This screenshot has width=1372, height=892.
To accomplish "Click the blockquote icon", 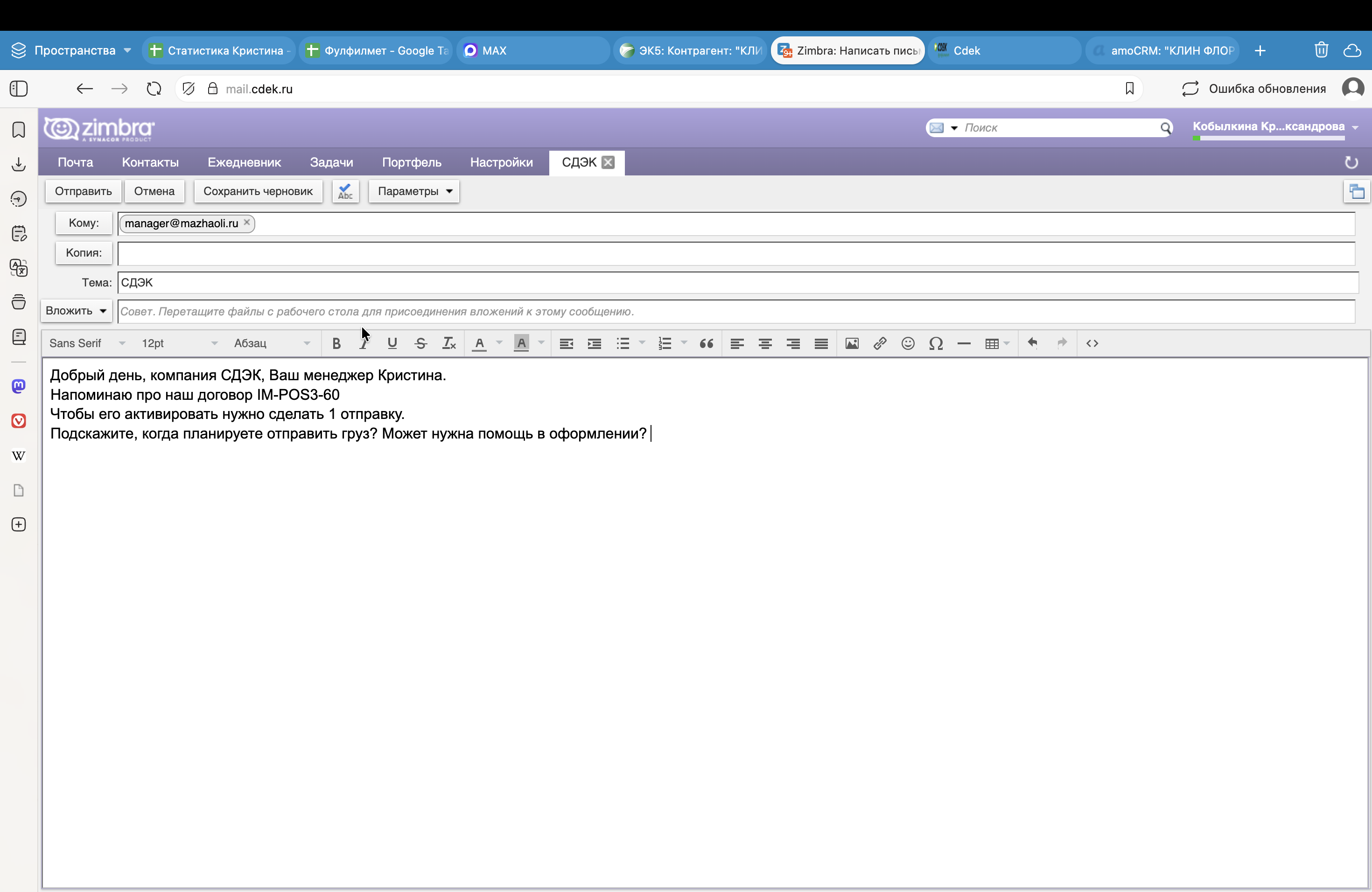I will (706, 343).
